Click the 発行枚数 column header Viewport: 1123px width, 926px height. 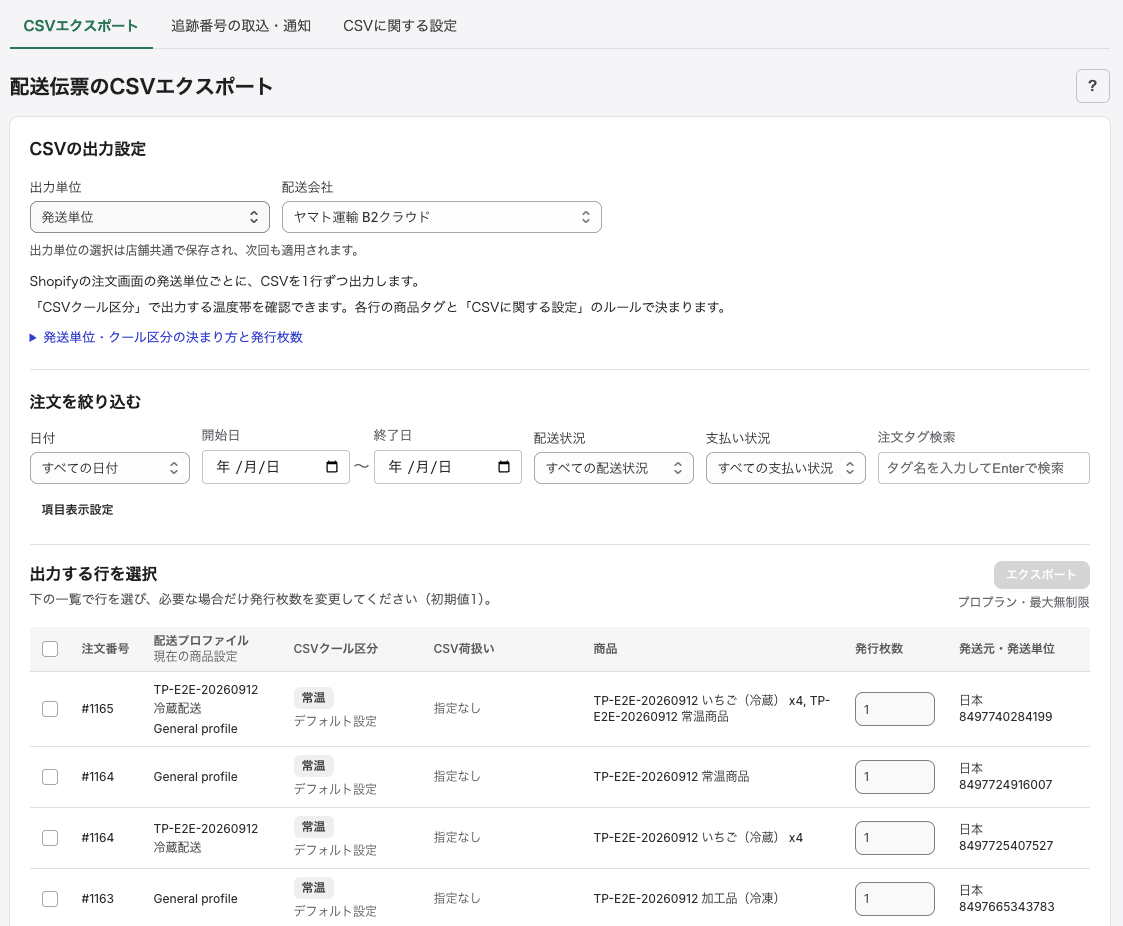[x=879, y=649]
